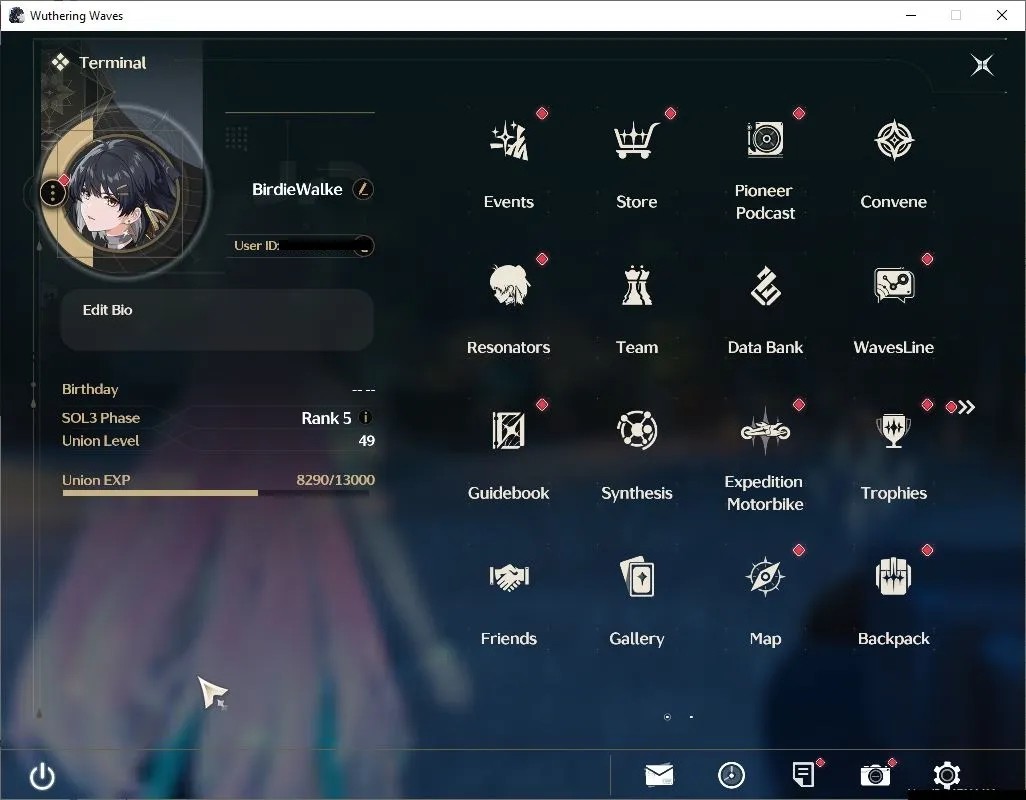Screen dimensions: 1026x800
Task: Click the power exit icon
Action: [x=43, y=776]
